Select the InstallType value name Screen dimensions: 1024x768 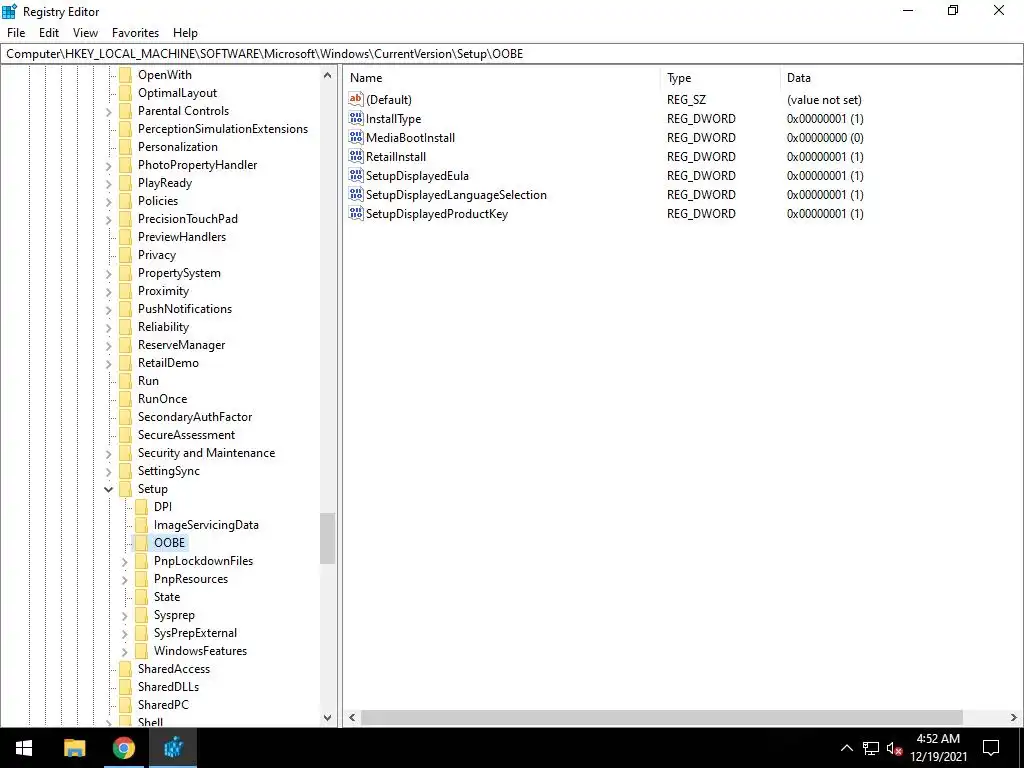pyautogui.click(x=393, y=118)
